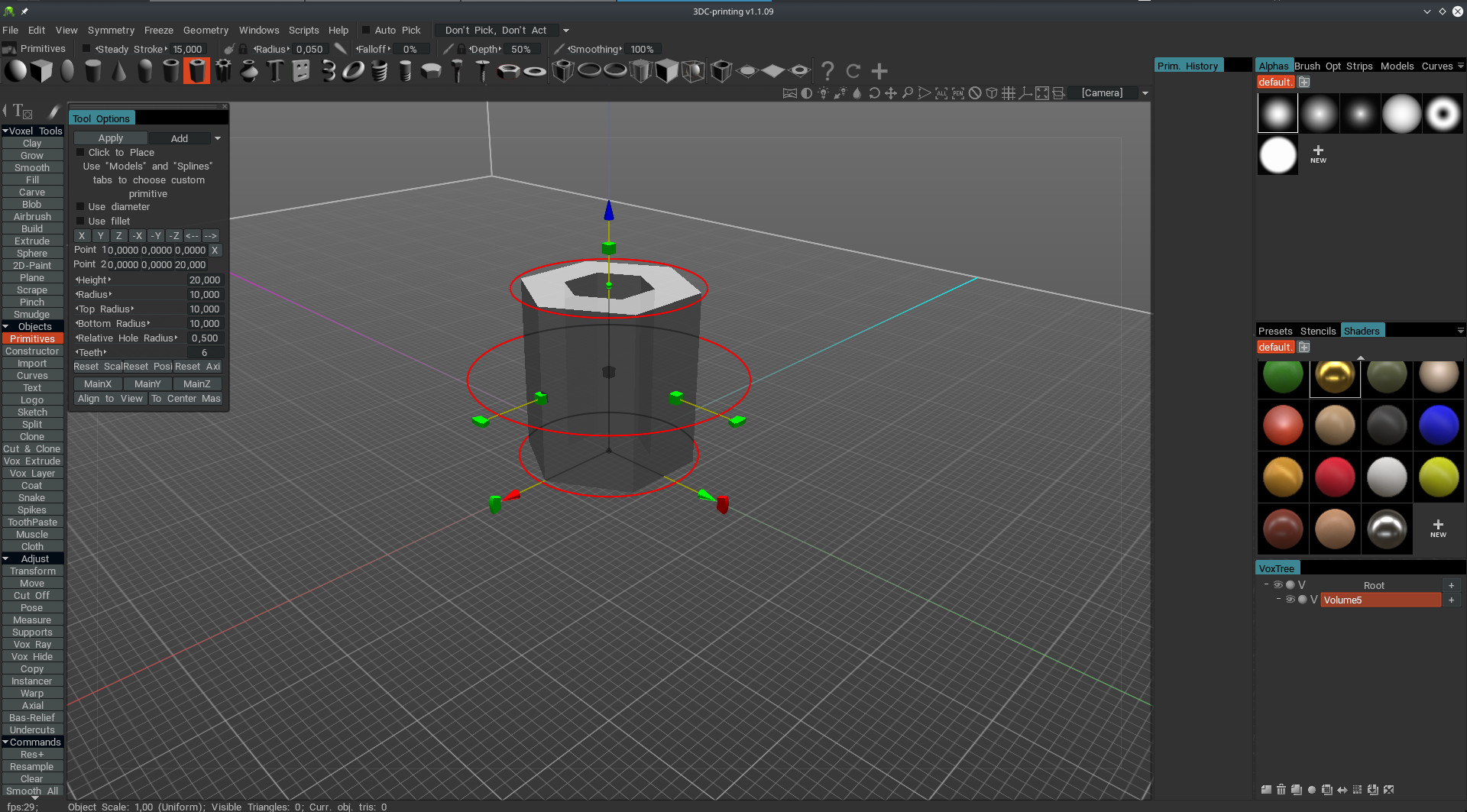
Task: Toggle the Depth lock icon
Action: pos(461,49)
